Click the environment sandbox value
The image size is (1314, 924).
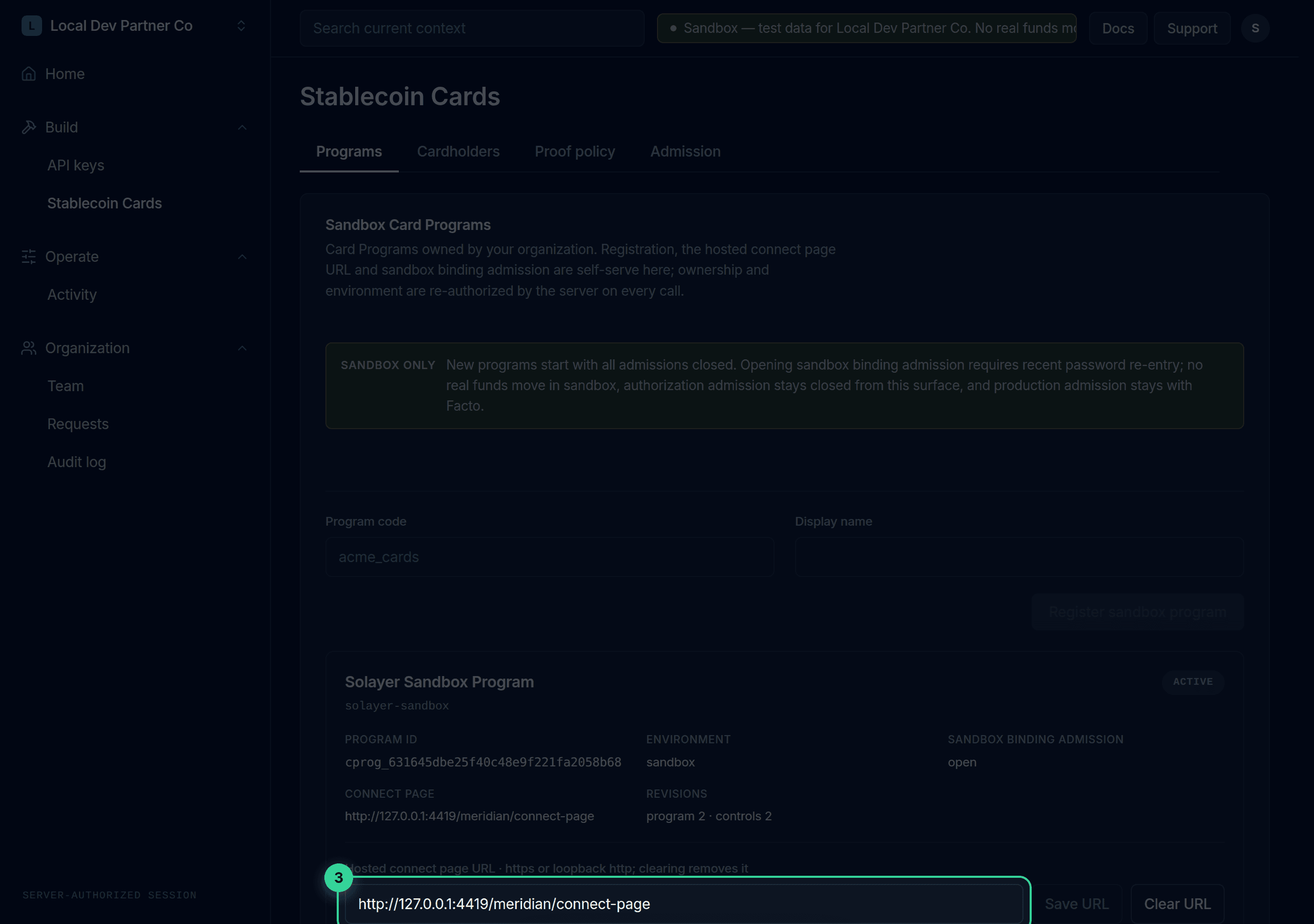(670, 762)
